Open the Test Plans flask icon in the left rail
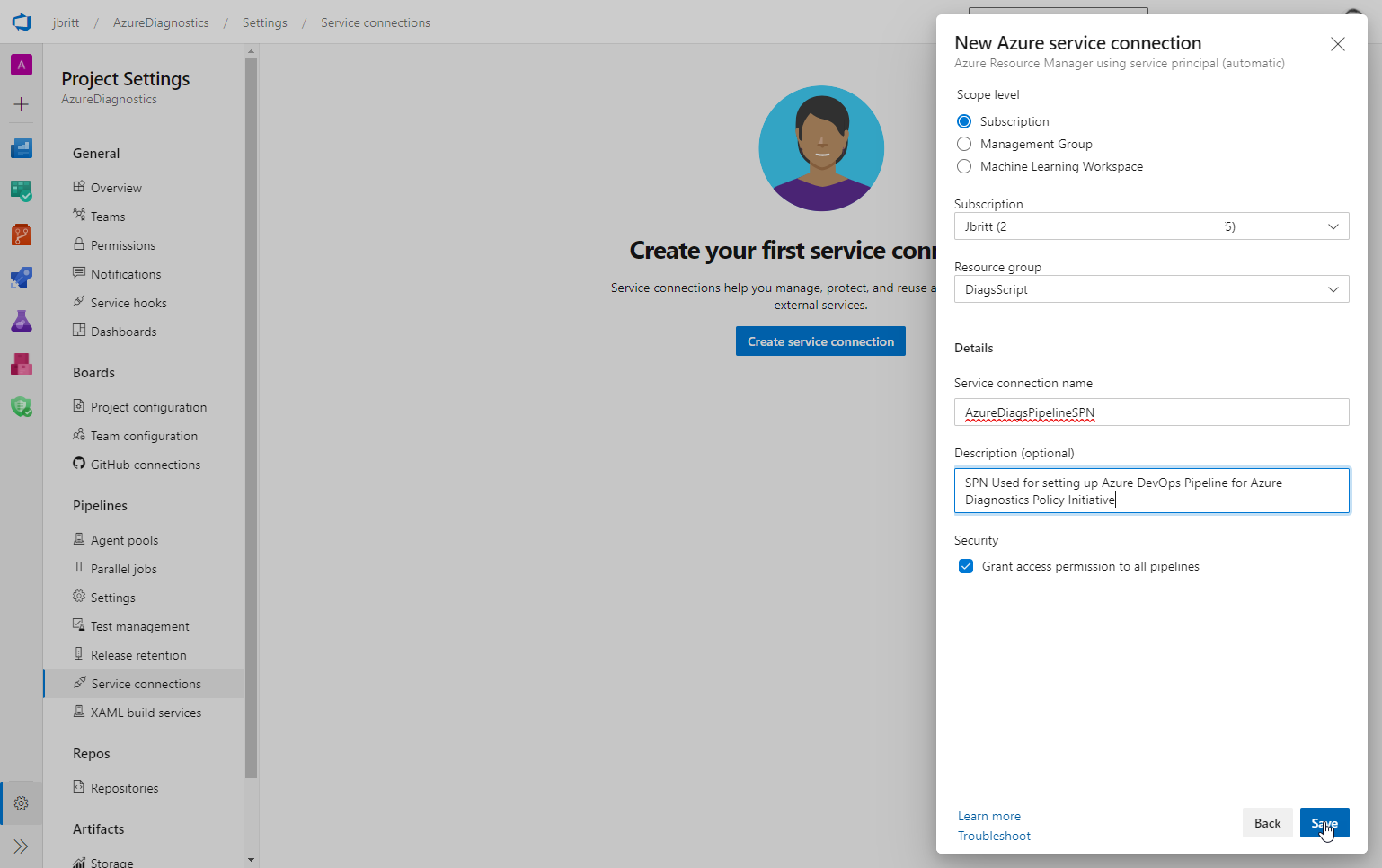The width and height of the screenshot is (1382, 868). (22, 321)
